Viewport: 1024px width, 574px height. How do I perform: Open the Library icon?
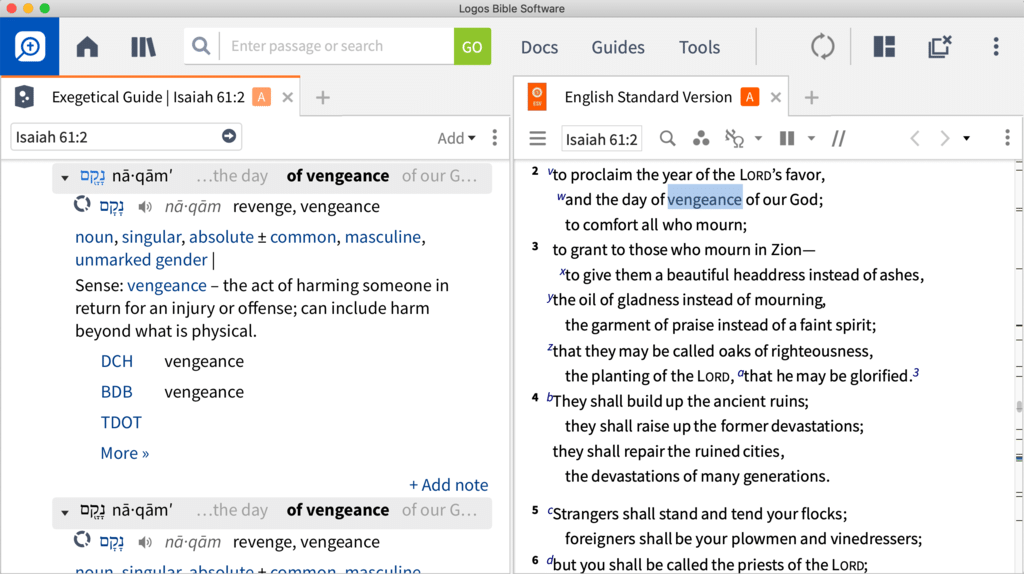pyautogui.click(x=143, y=47)
